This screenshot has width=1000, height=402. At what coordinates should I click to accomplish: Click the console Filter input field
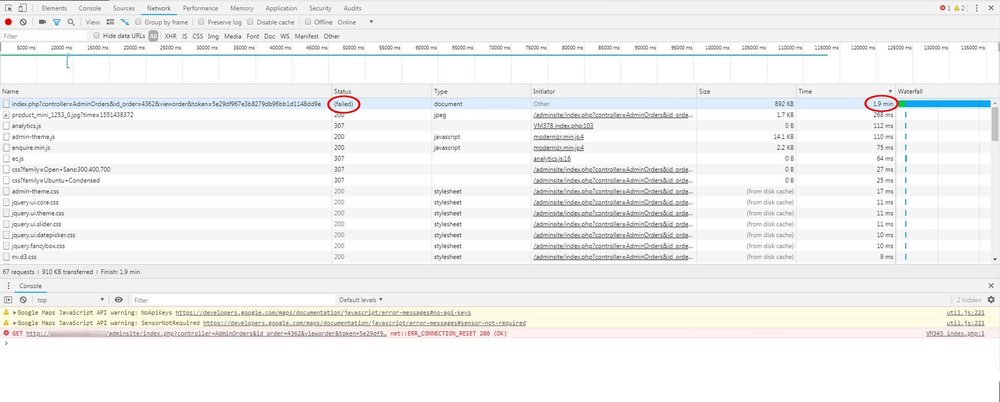coord(233,300)
